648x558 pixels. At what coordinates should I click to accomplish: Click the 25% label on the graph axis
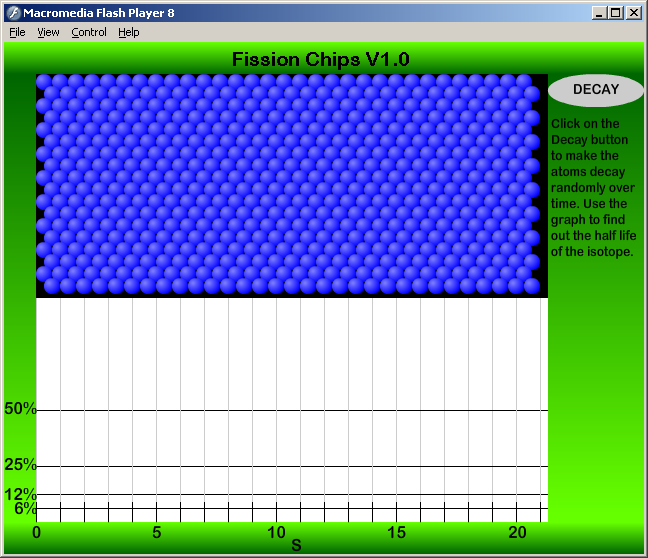coord(20,465)
